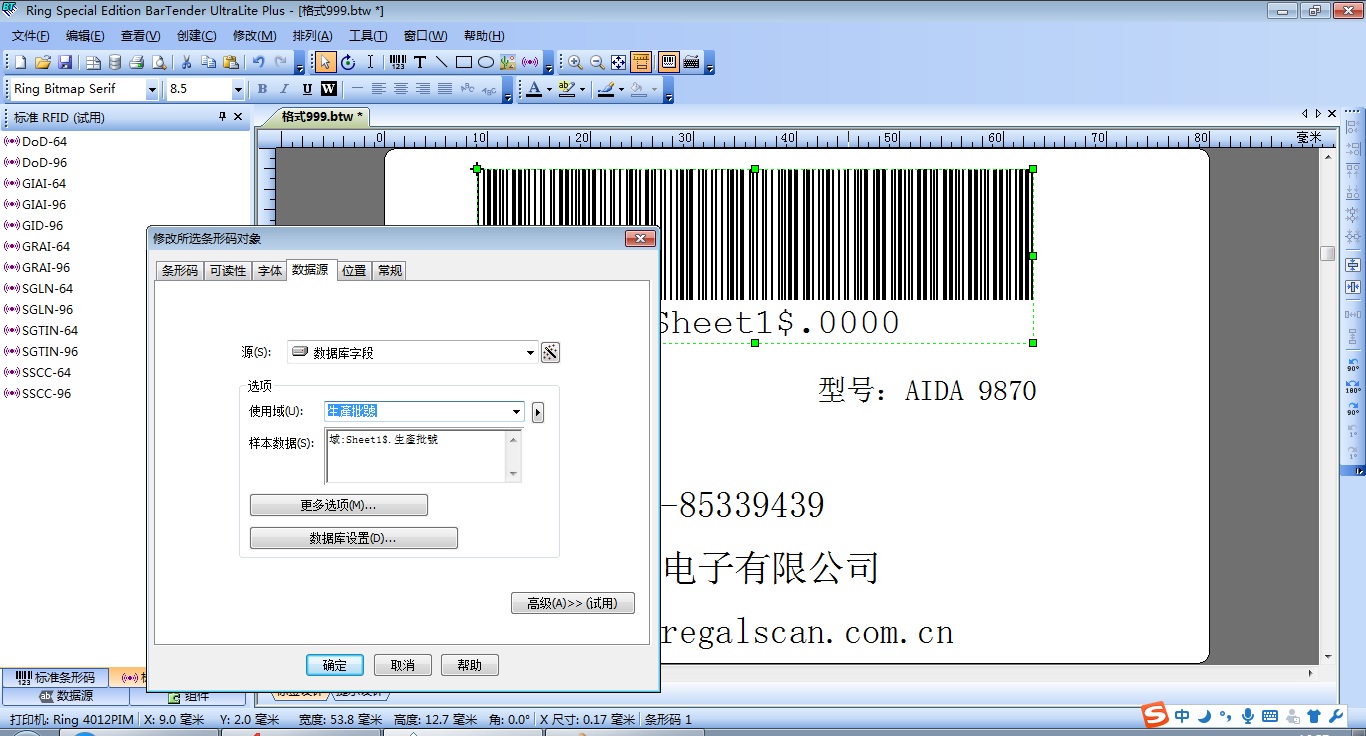Zoom out of the label
Viewport: 1366px width, 736px height.
coord(597,62)
